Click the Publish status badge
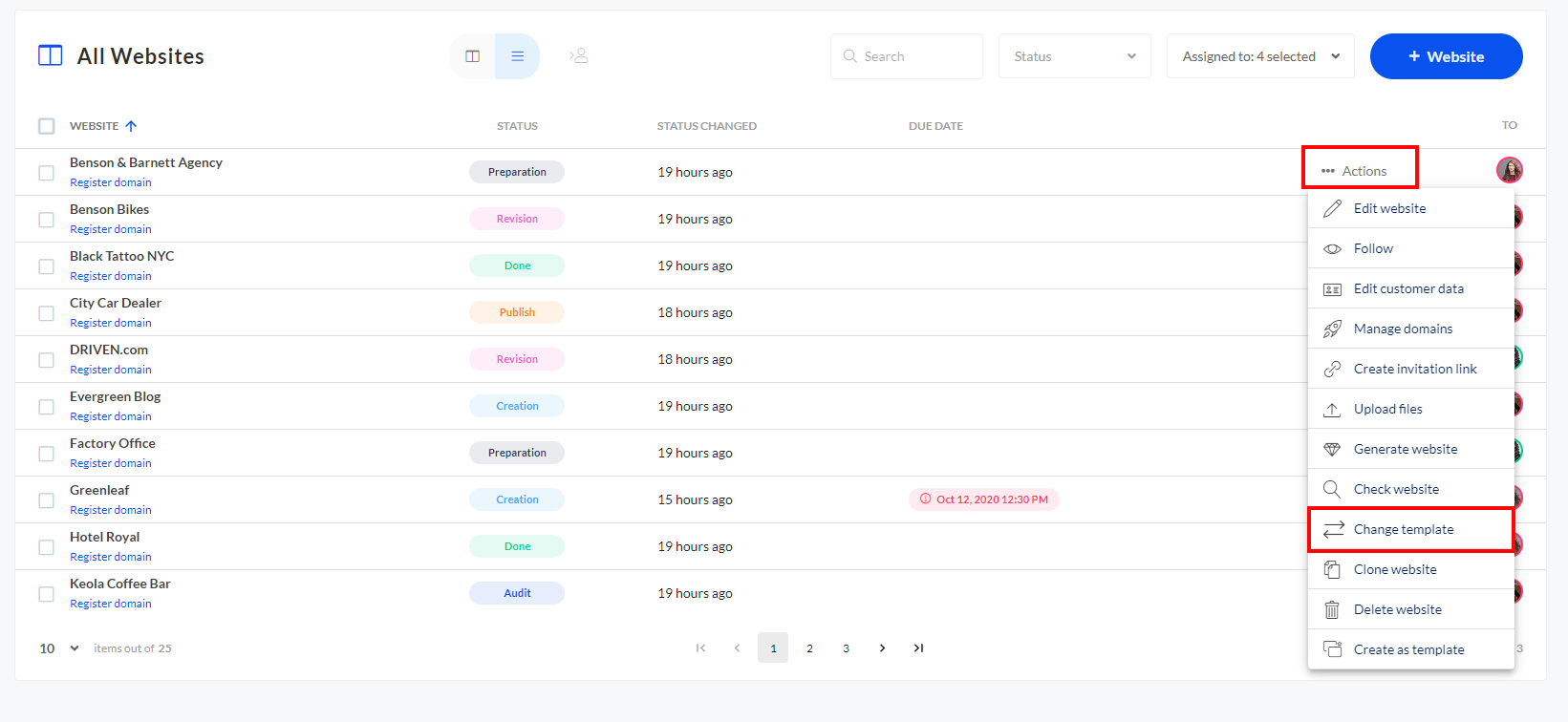This screenshot has width=1568, height=722. click(x=517, y=312)
